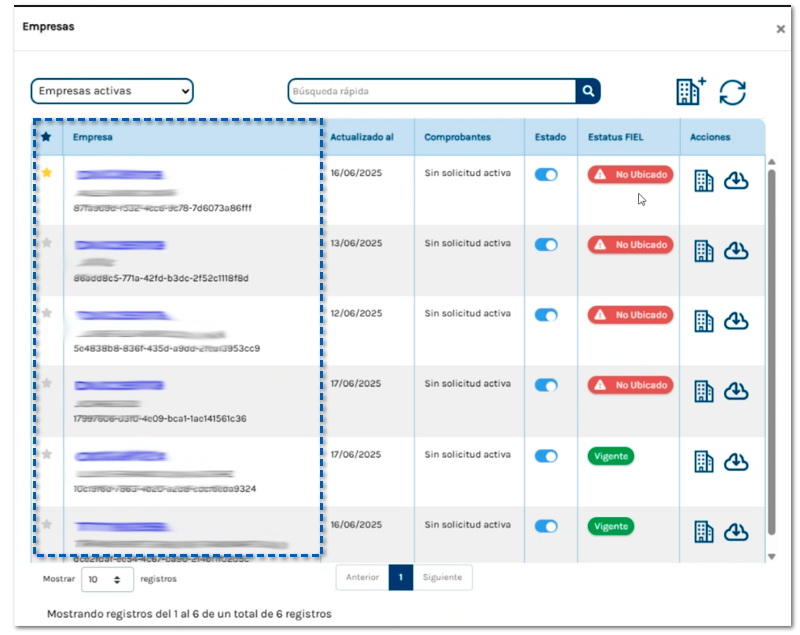
Task: Click cloud download icon in 17/06/2025 No Ubicado row
Action: pos(736,391)
